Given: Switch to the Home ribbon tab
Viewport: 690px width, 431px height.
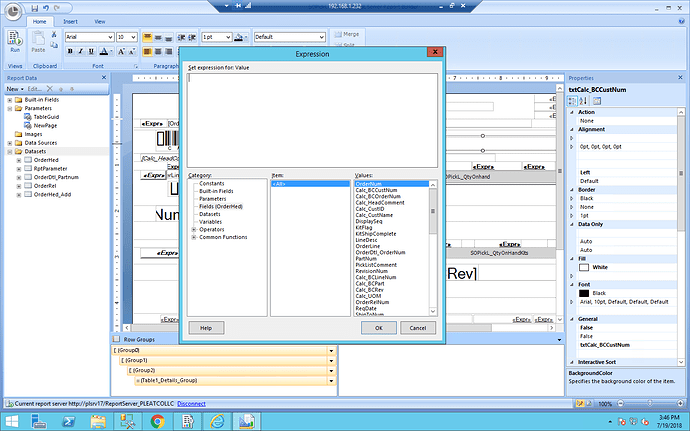Looking at the screenshot, I should pos(39,22).
